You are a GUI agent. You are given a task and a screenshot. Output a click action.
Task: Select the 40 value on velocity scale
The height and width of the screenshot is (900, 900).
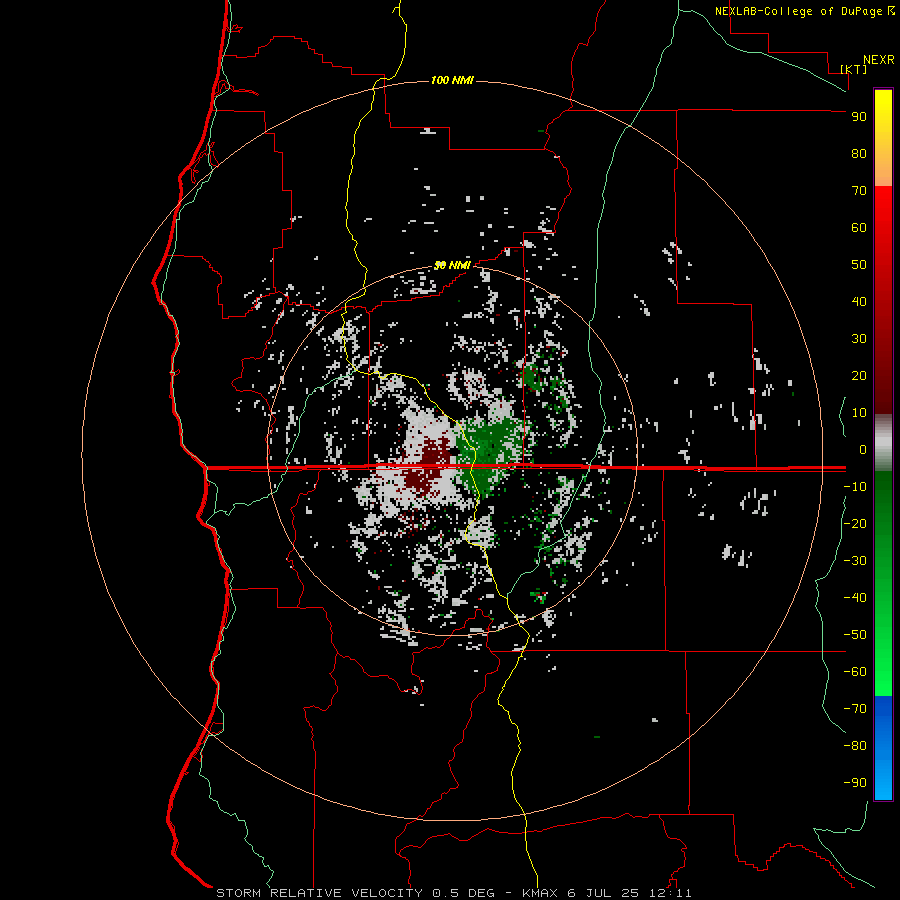click(859, 301)
